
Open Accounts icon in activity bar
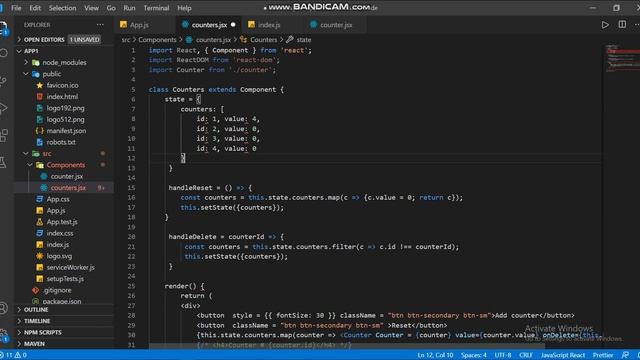point(4,308)
